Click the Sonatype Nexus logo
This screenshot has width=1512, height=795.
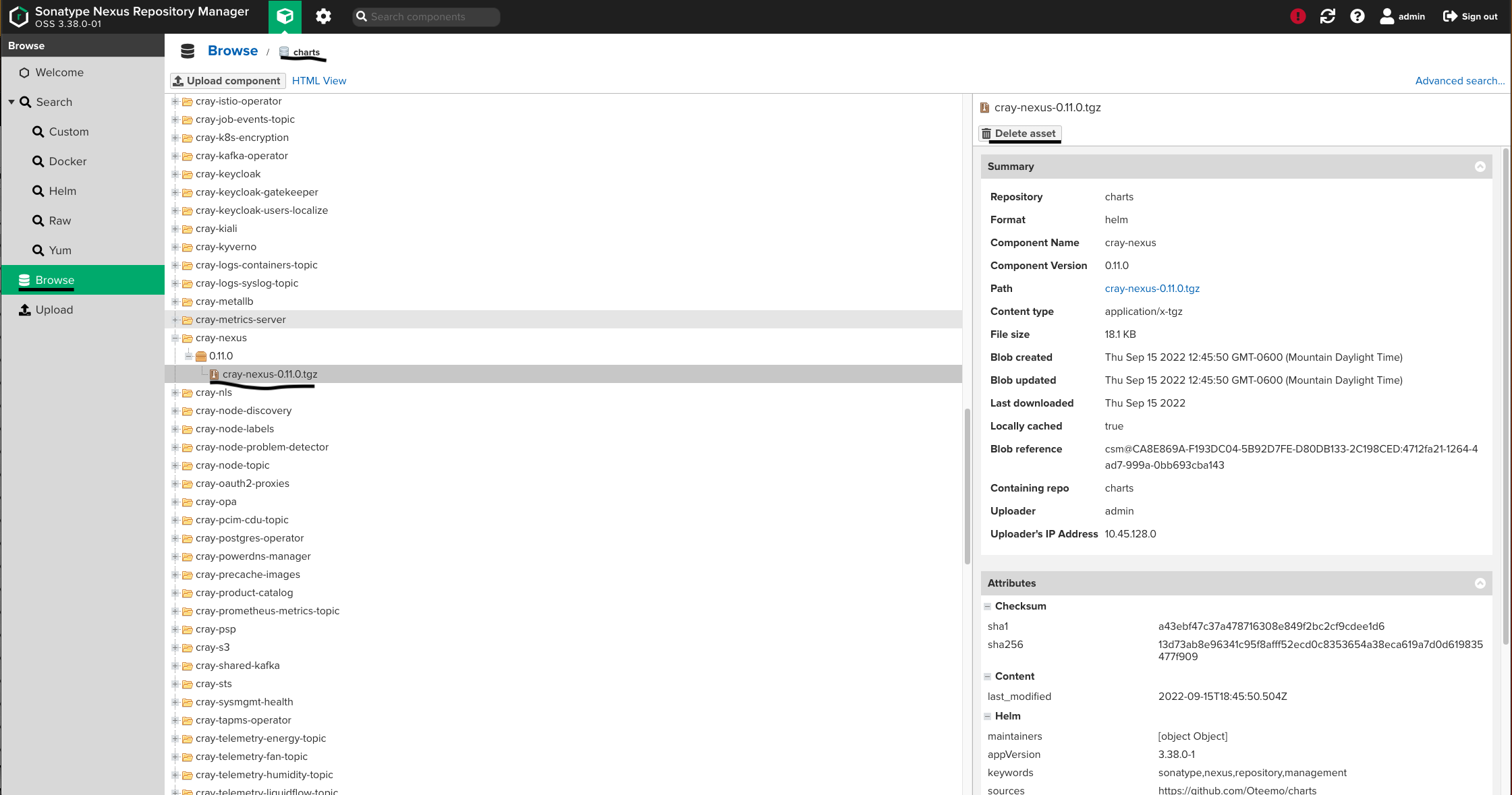coord(18,16)
